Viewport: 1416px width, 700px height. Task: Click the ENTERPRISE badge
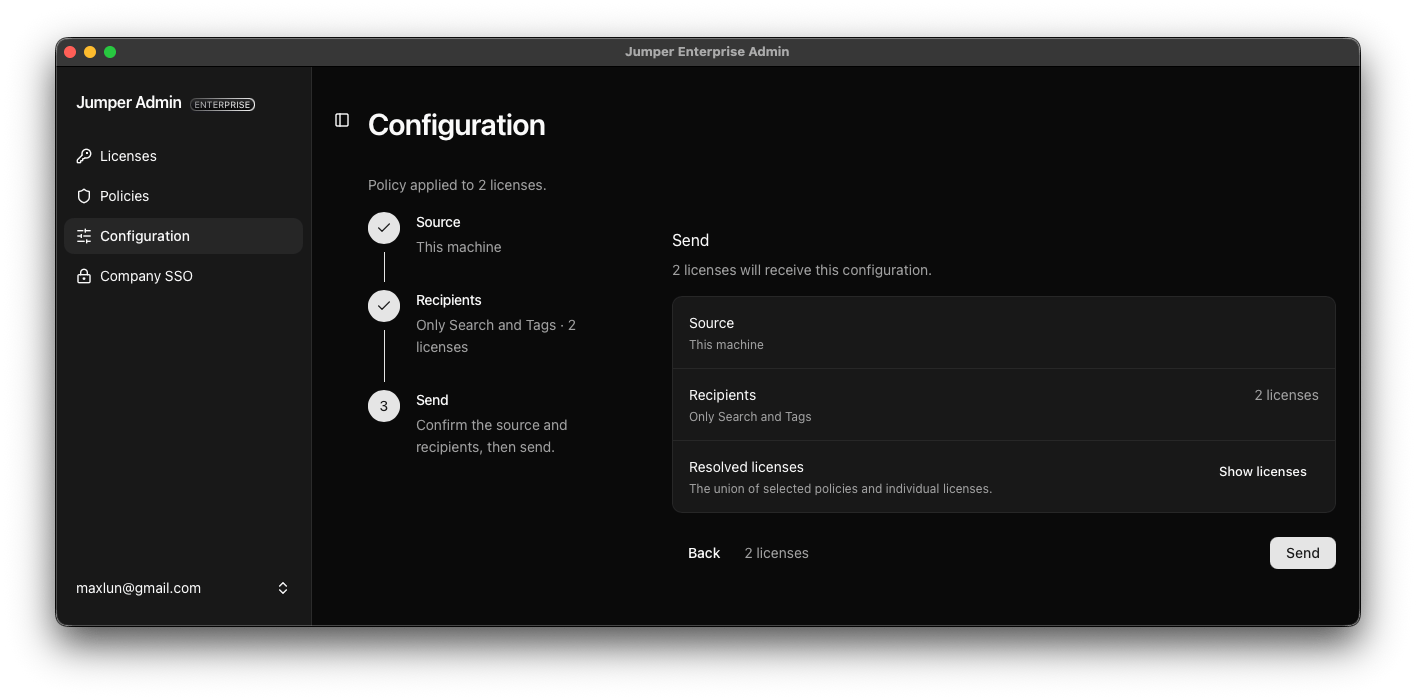[222, 104]
